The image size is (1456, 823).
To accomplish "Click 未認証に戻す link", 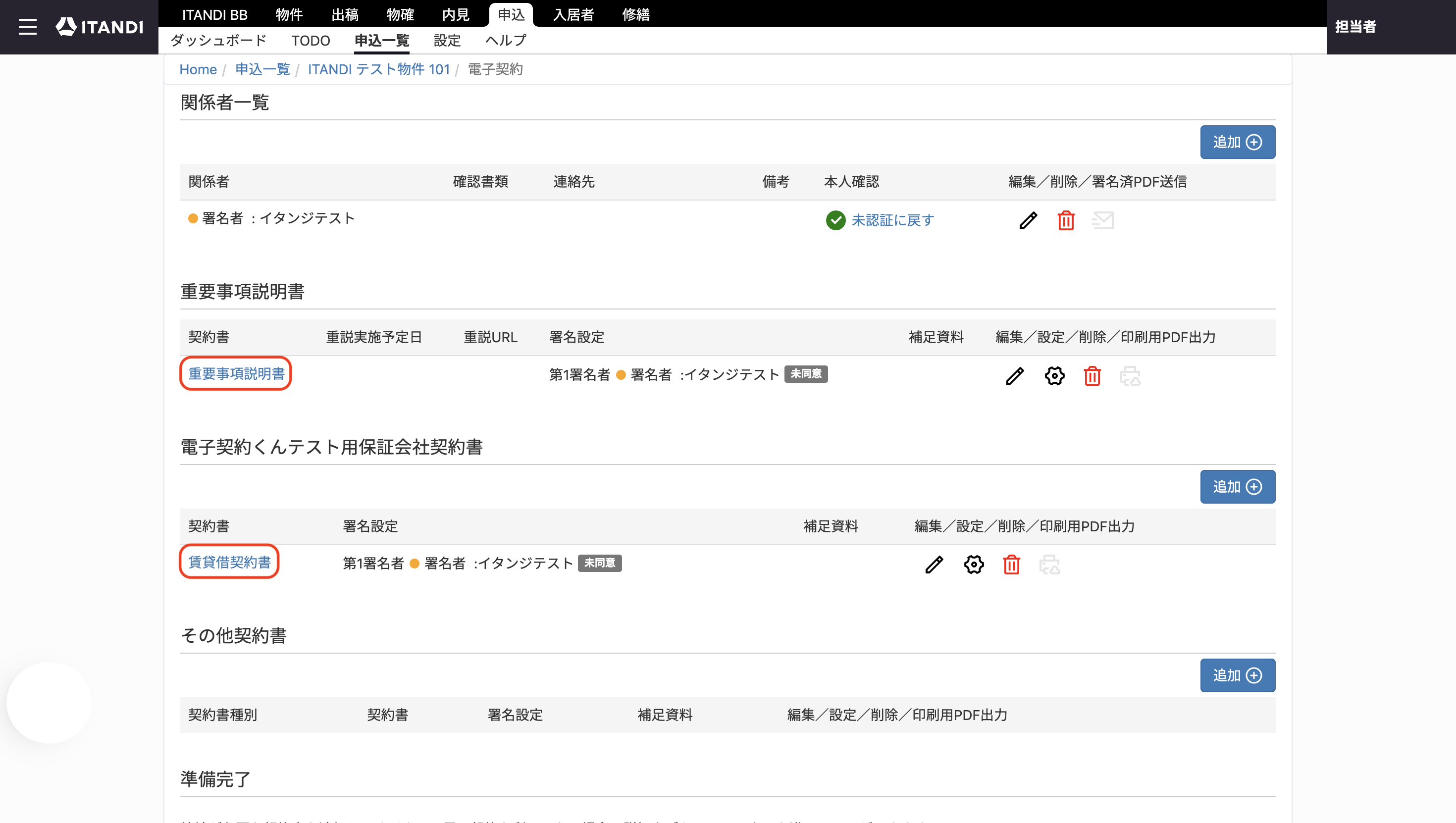I will click(x=892, y=220).
